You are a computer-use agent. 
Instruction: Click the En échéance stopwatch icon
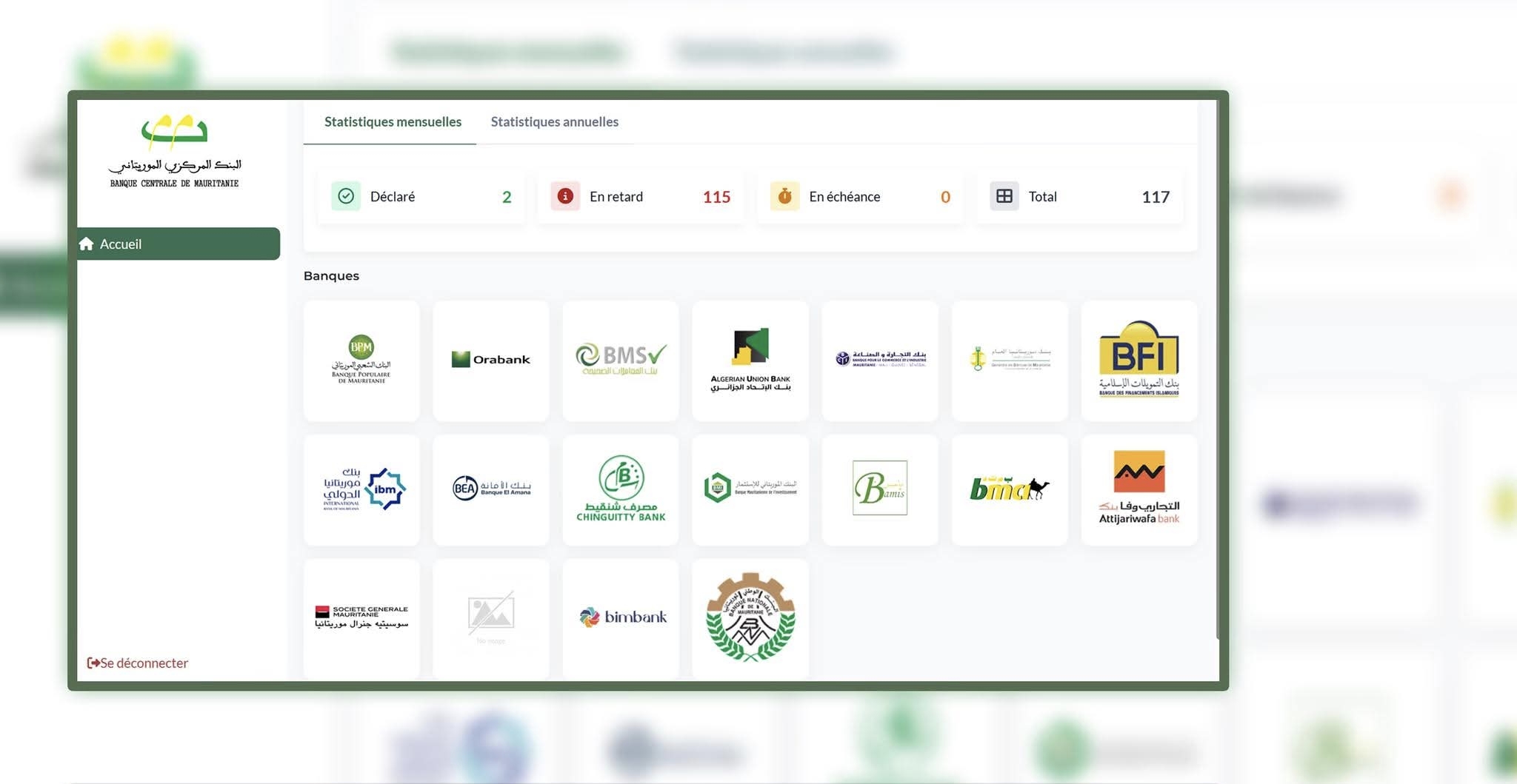(784, 196)
